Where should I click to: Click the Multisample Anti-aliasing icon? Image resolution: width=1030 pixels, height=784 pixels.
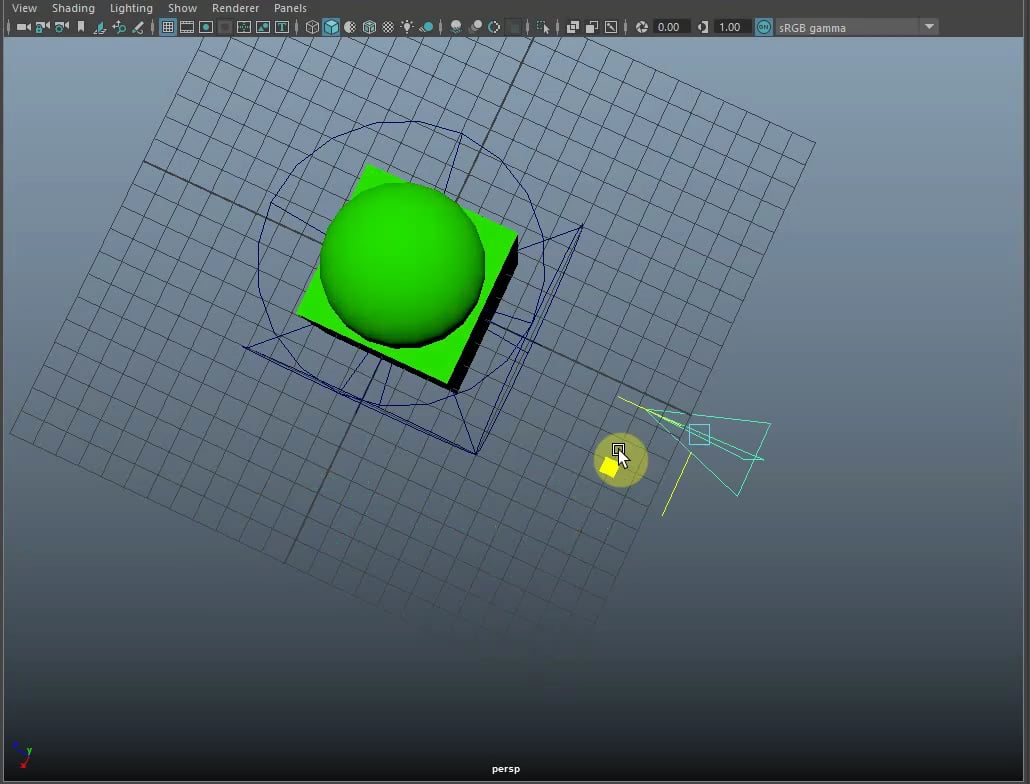tap(494, 27)
